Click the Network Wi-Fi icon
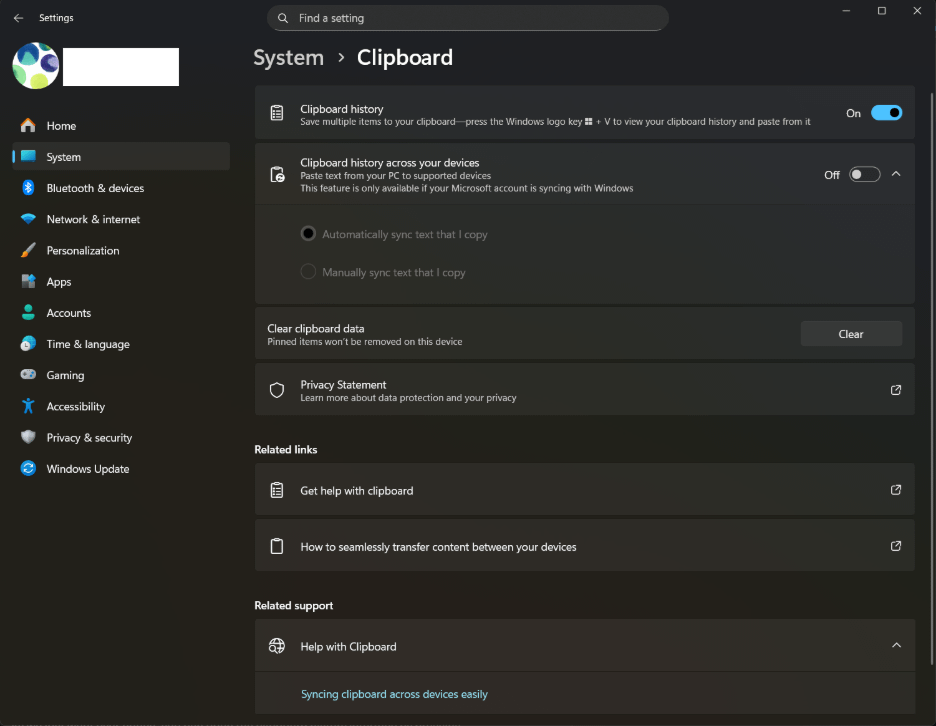Screen dimensions: 936x726 click(x=28, y=219)
